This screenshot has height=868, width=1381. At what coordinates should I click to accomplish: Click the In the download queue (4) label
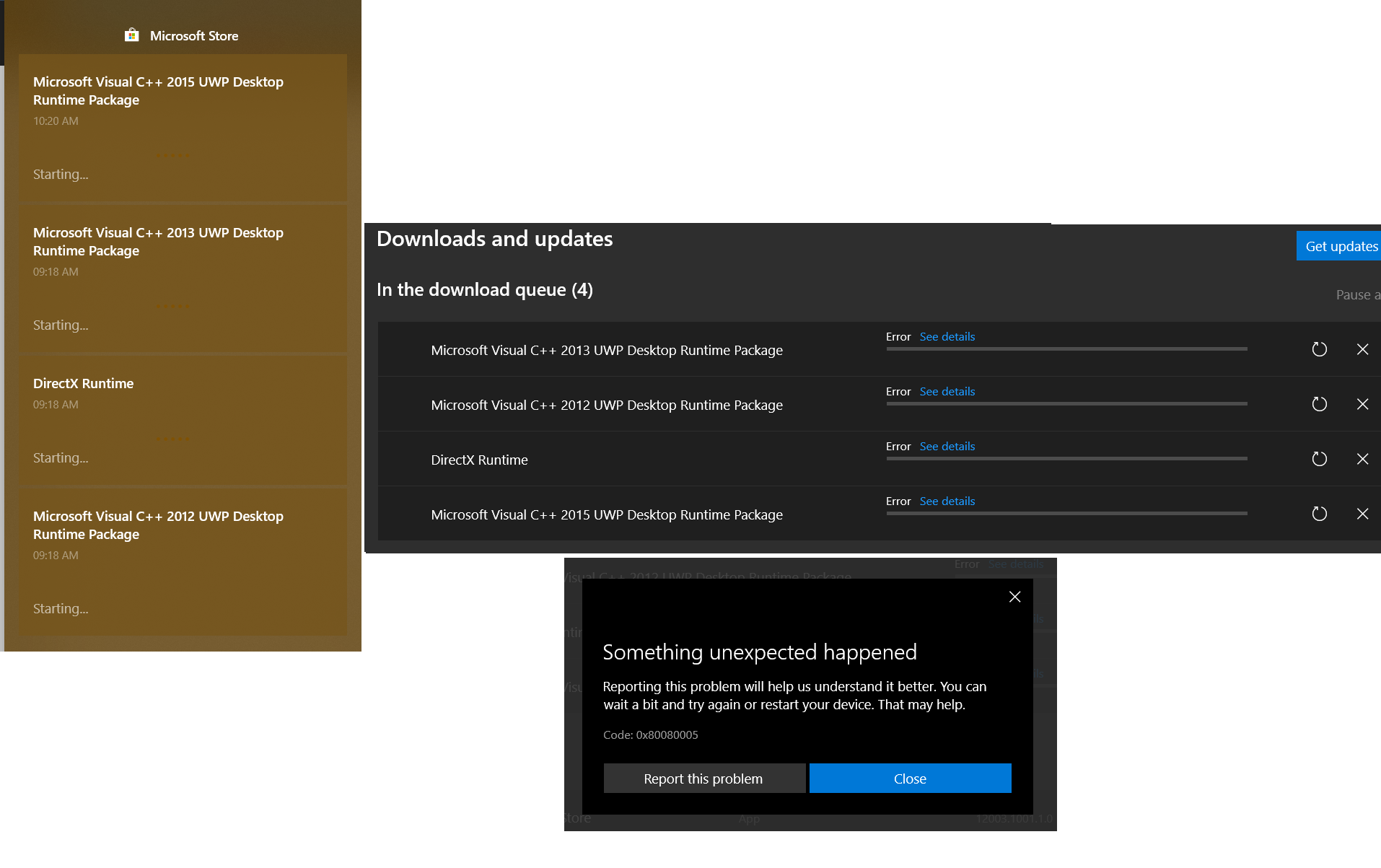[x=485, y=289]
